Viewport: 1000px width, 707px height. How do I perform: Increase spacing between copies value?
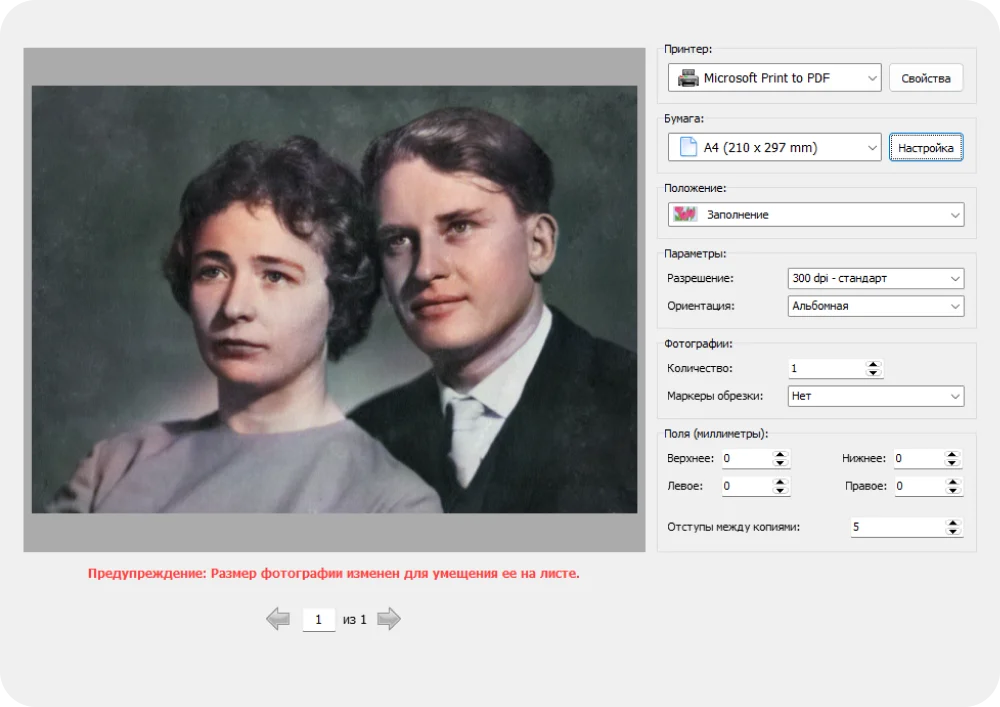[x=952, y=521]
